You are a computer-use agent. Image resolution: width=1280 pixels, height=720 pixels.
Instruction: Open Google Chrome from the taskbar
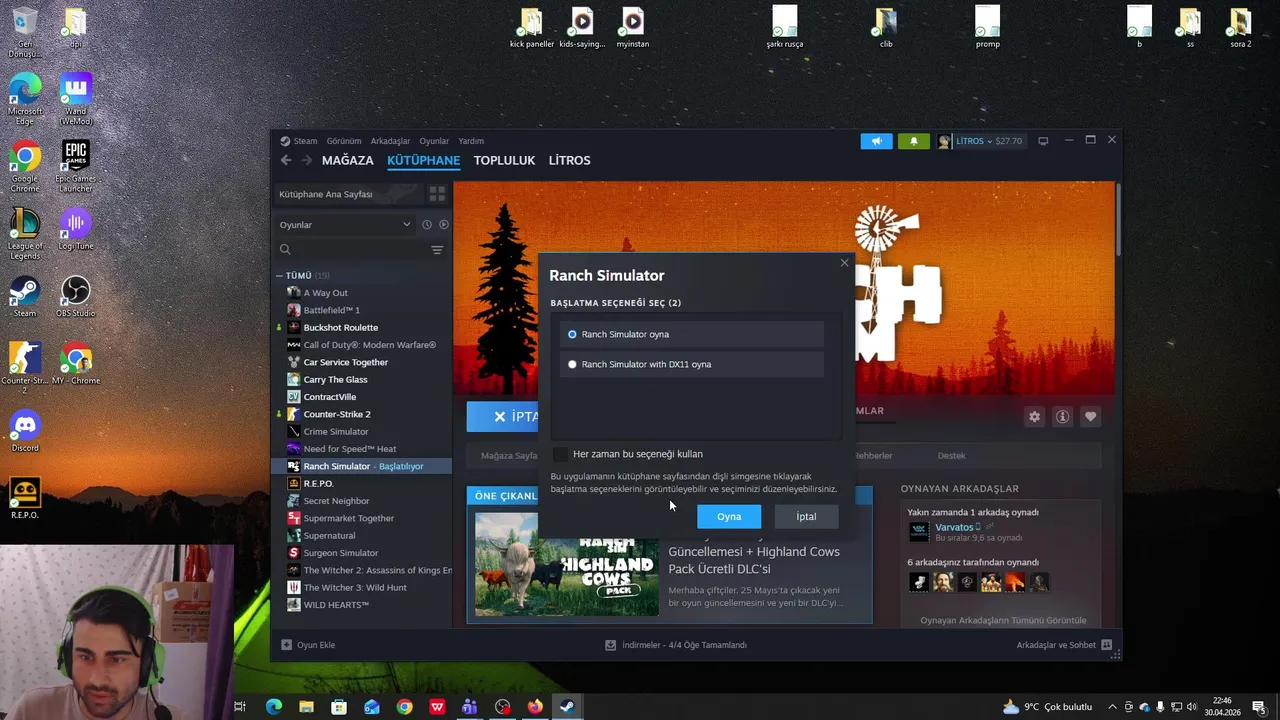point(404,707)
